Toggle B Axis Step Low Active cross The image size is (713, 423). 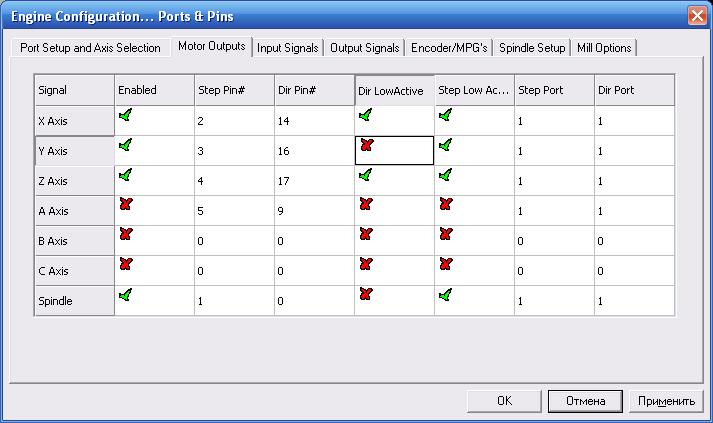click(x=446, y=235)
